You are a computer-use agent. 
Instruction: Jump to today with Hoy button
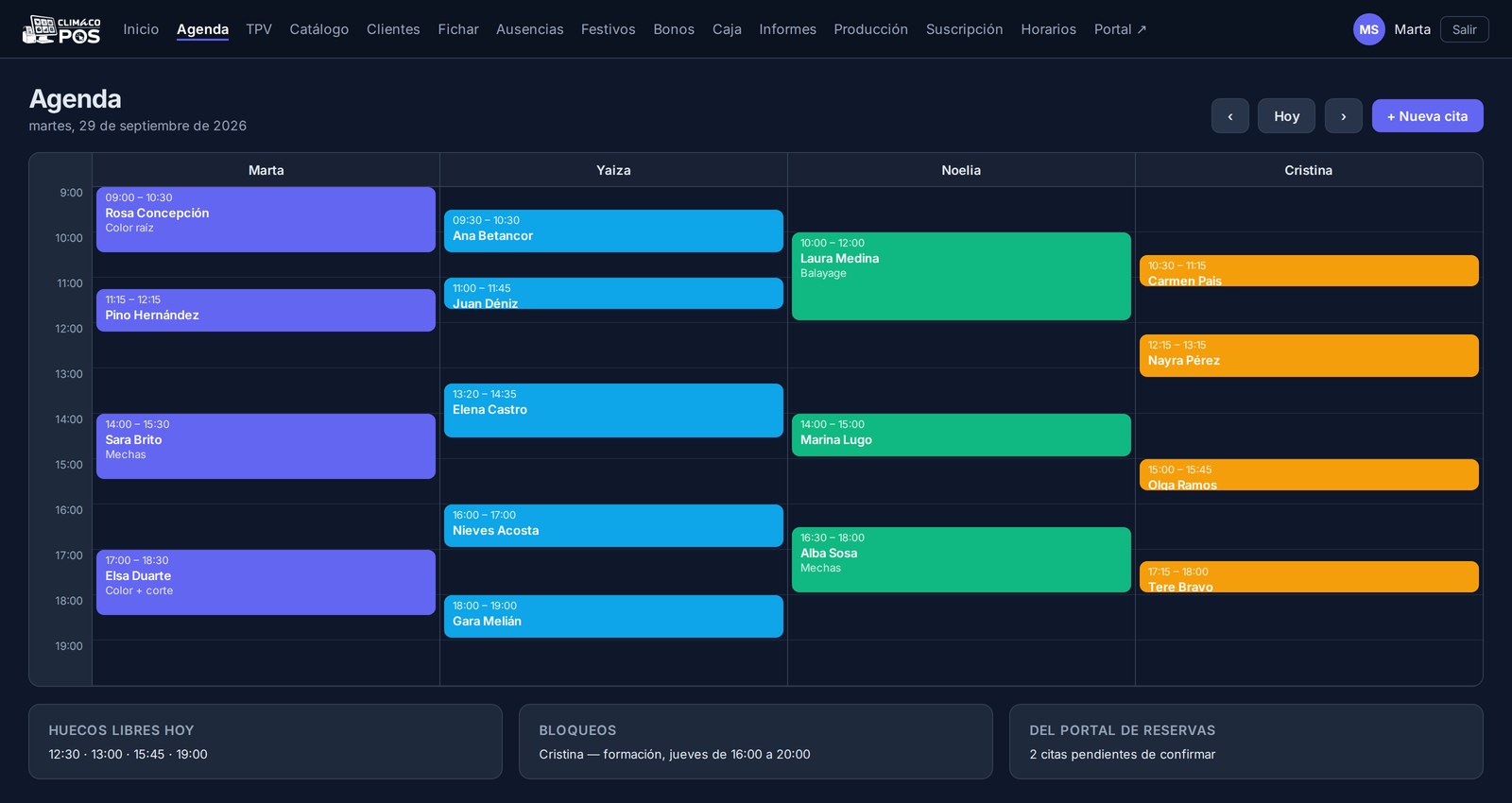click(1286, 116)
